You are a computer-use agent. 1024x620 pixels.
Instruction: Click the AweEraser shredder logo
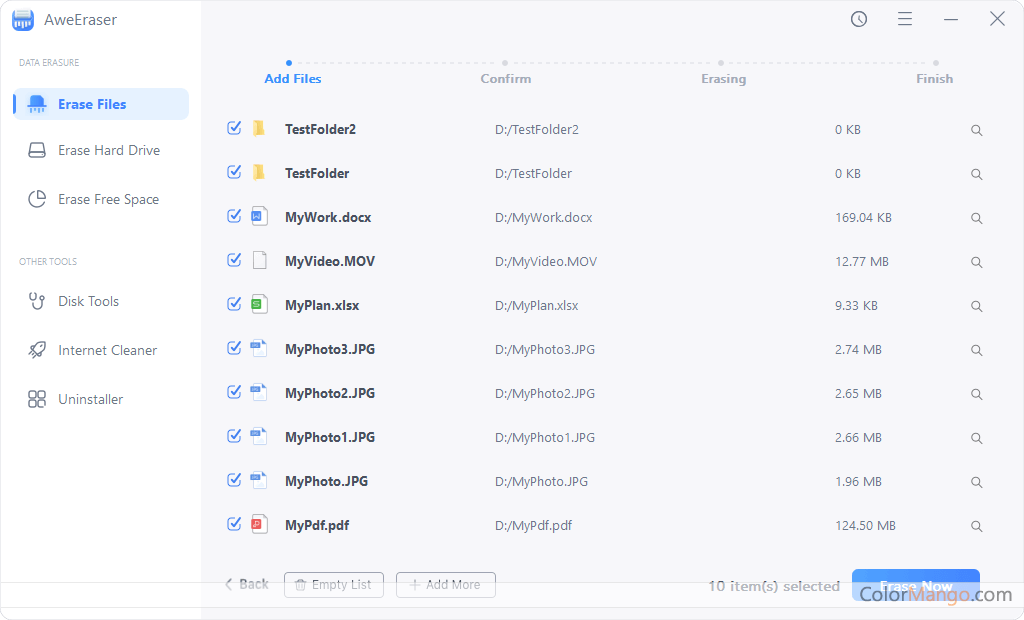(23, 19)
